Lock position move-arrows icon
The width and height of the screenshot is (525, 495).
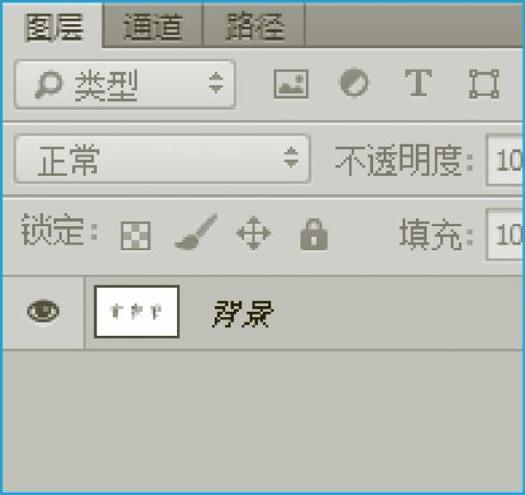coord(253,233)
